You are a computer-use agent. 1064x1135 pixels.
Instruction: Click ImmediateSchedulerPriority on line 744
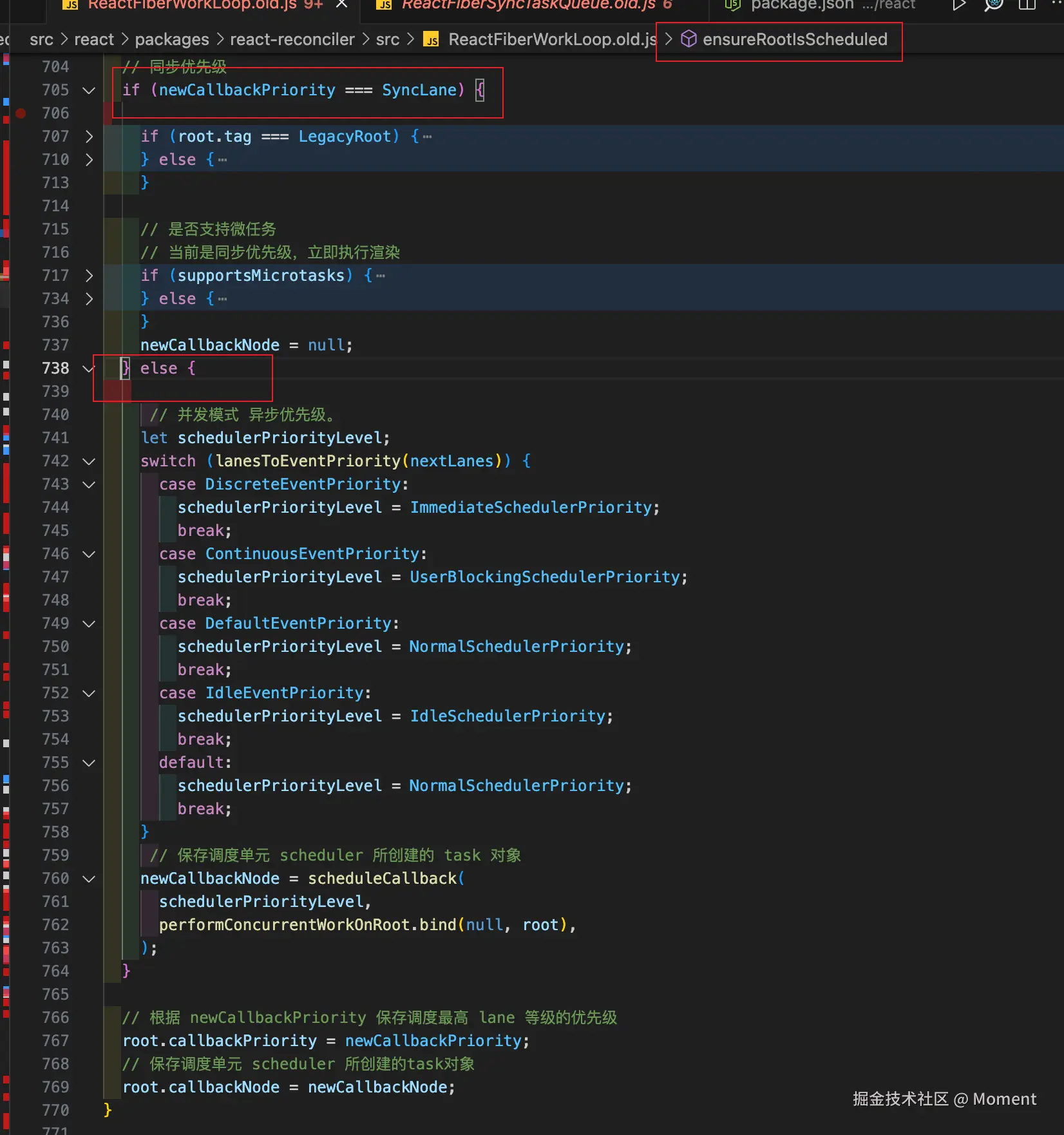531,508
